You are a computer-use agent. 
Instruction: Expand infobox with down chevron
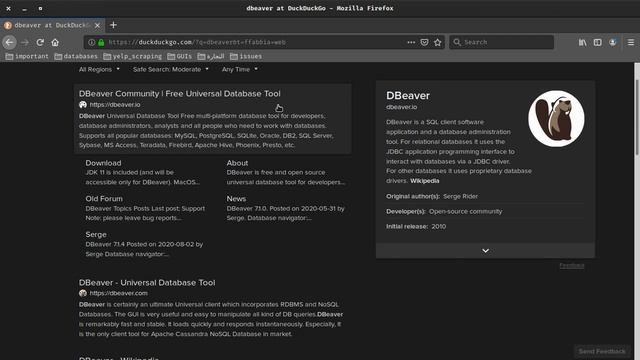[x=485, y=251]
